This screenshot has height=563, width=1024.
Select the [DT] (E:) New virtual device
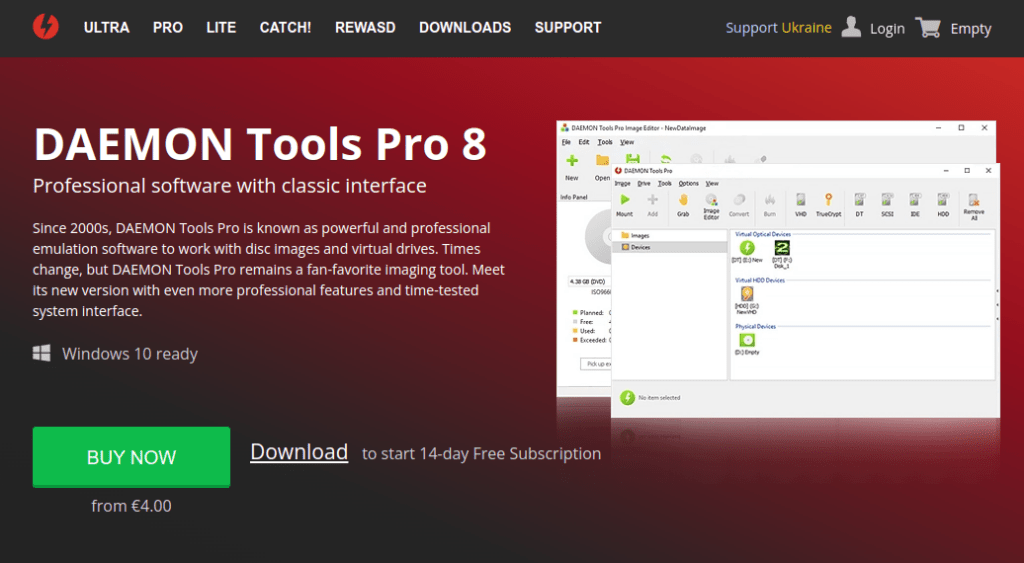(747, 251)
